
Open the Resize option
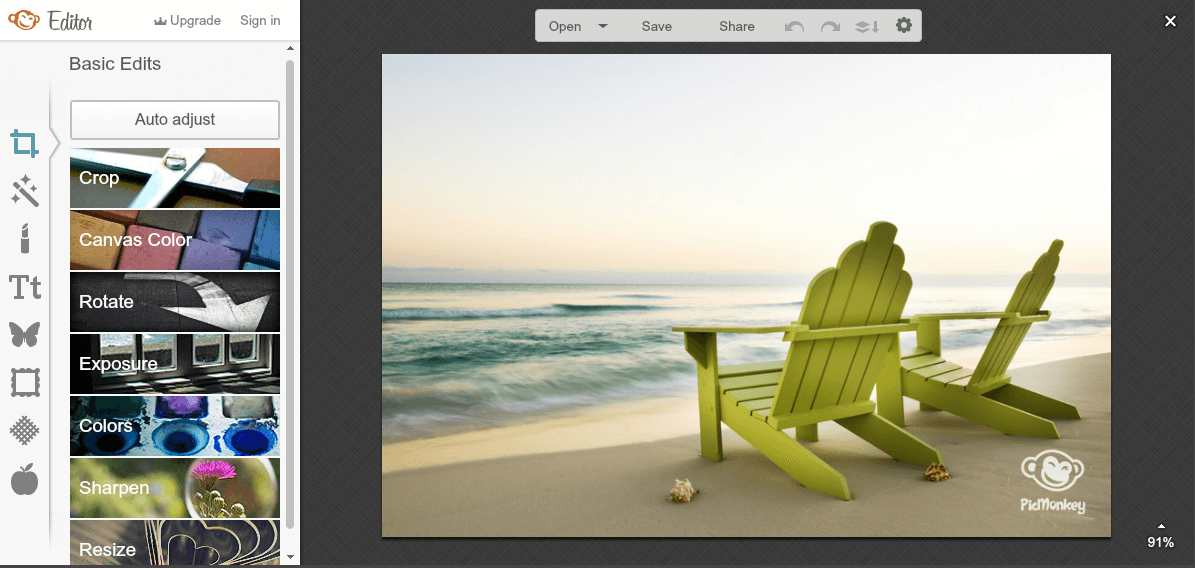(x=175, y=543)
